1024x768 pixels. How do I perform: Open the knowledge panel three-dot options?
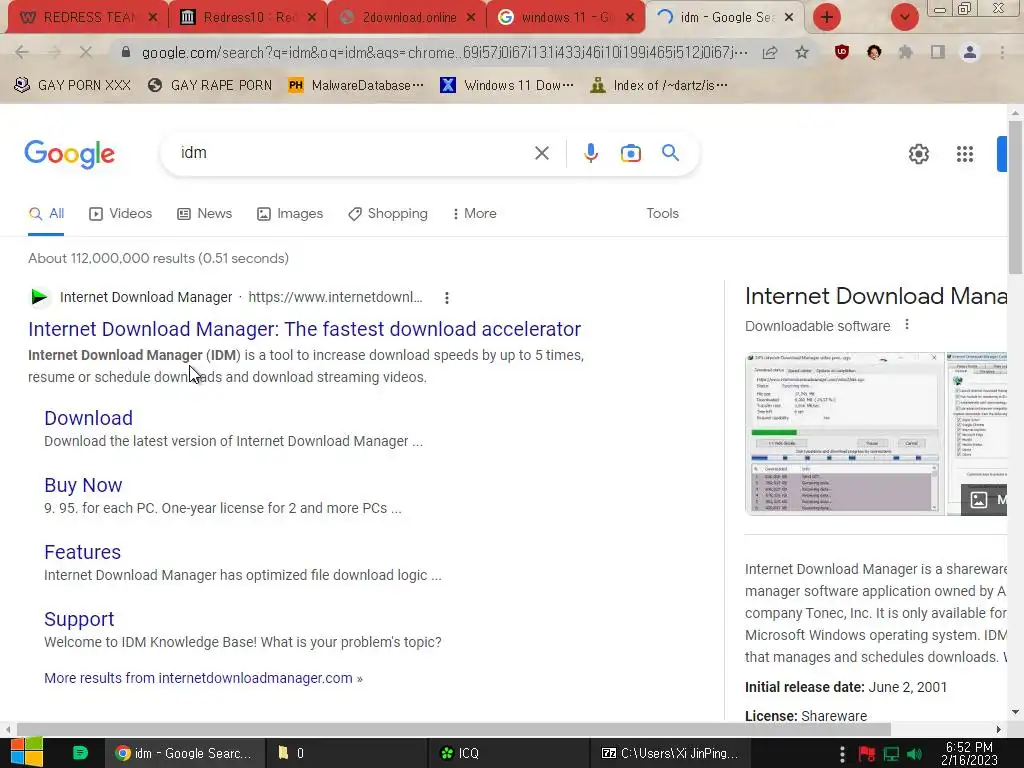pyautogui.click(x=906, y=325)
